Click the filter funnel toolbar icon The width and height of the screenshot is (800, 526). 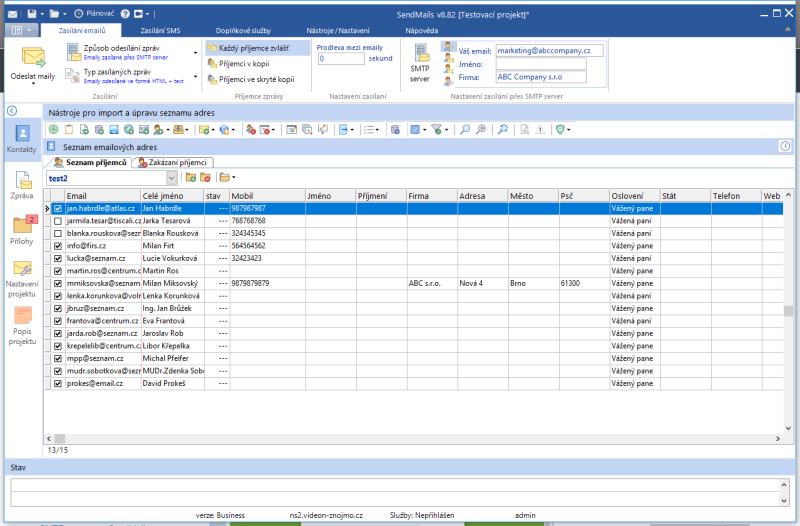(437, 130)
